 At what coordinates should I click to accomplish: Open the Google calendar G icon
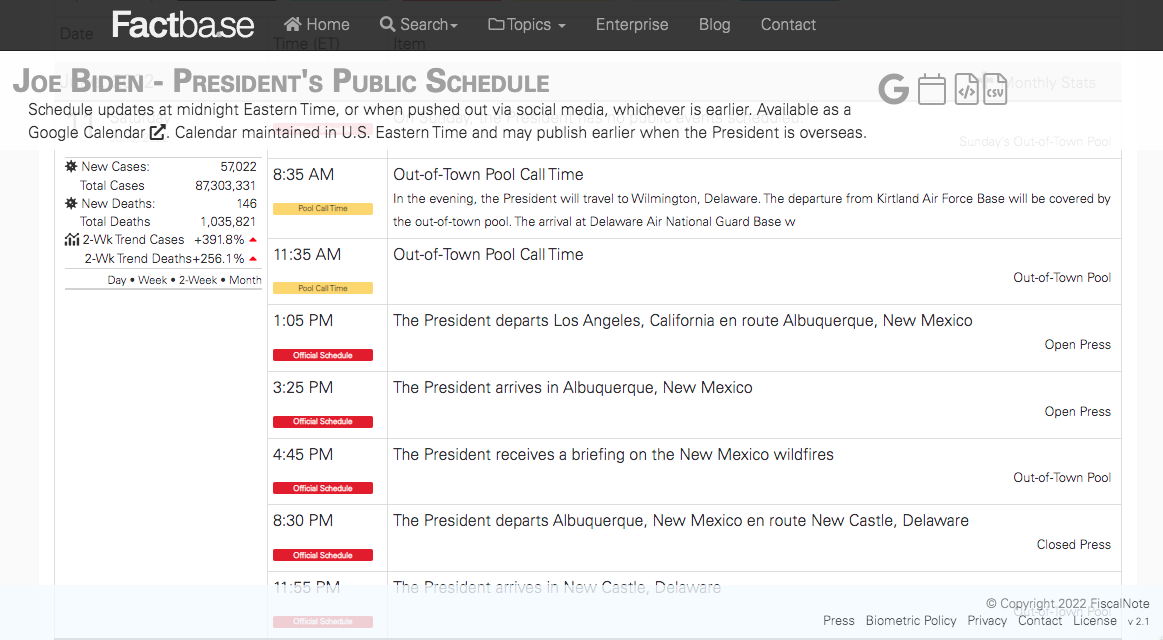coord(893,89)
